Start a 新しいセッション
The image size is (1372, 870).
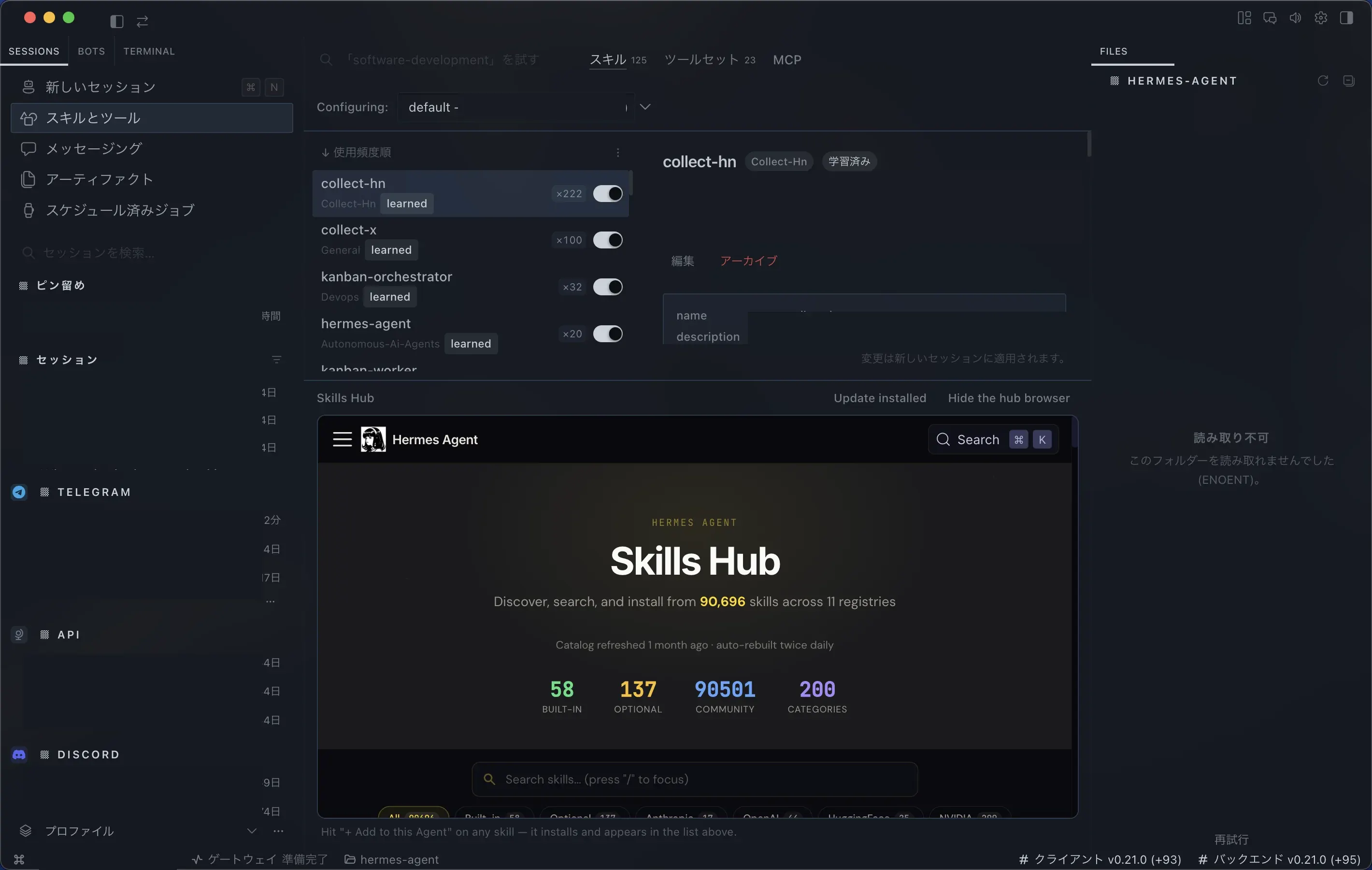coord(152,87)
